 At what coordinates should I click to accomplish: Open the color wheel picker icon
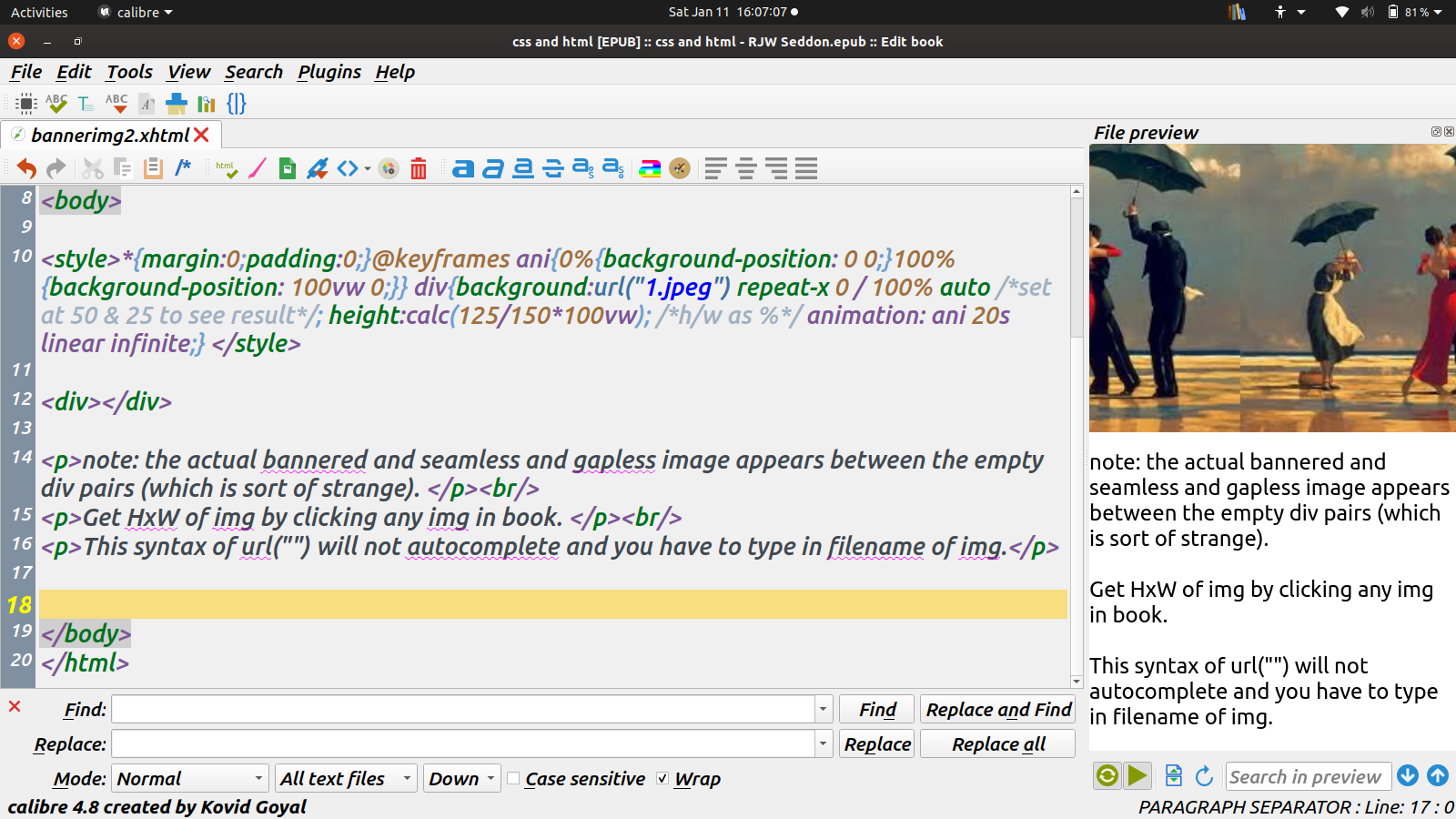coord(389,168)
